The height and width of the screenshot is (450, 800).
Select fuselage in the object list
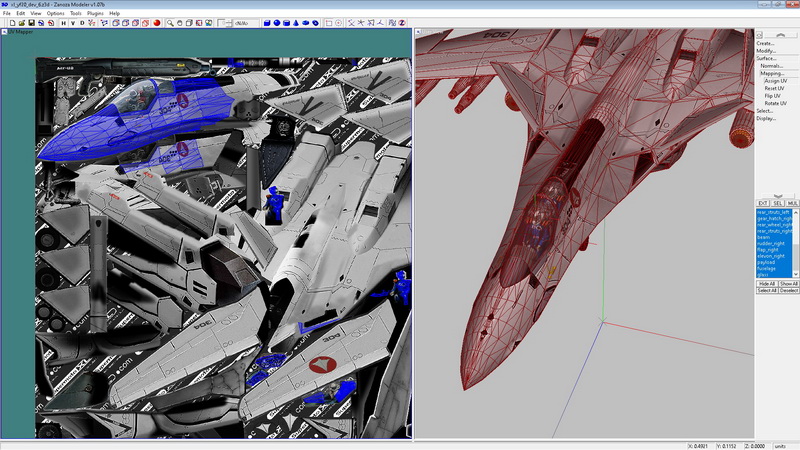point(767,268)
